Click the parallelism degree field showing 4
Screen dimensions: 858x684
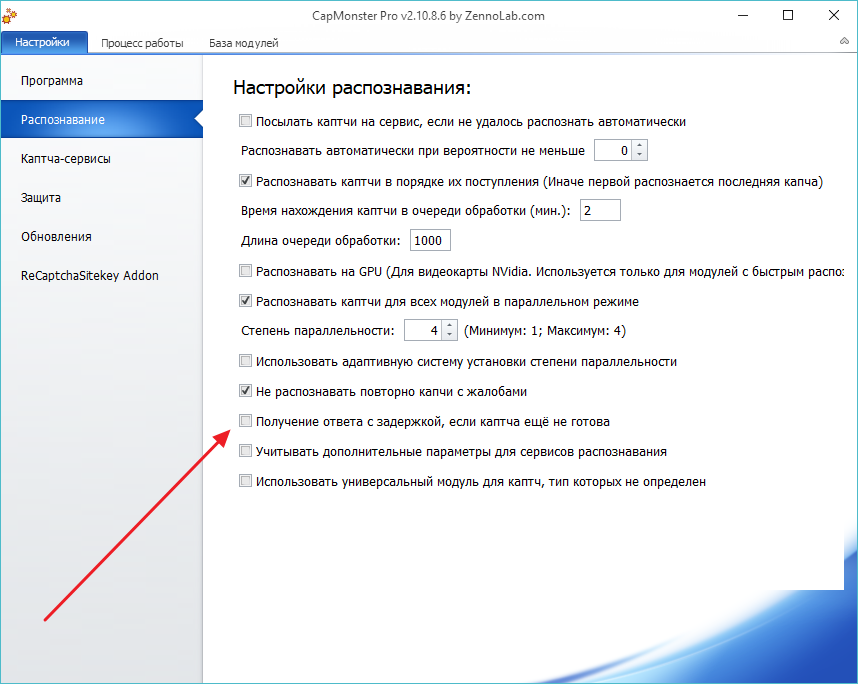423,331
